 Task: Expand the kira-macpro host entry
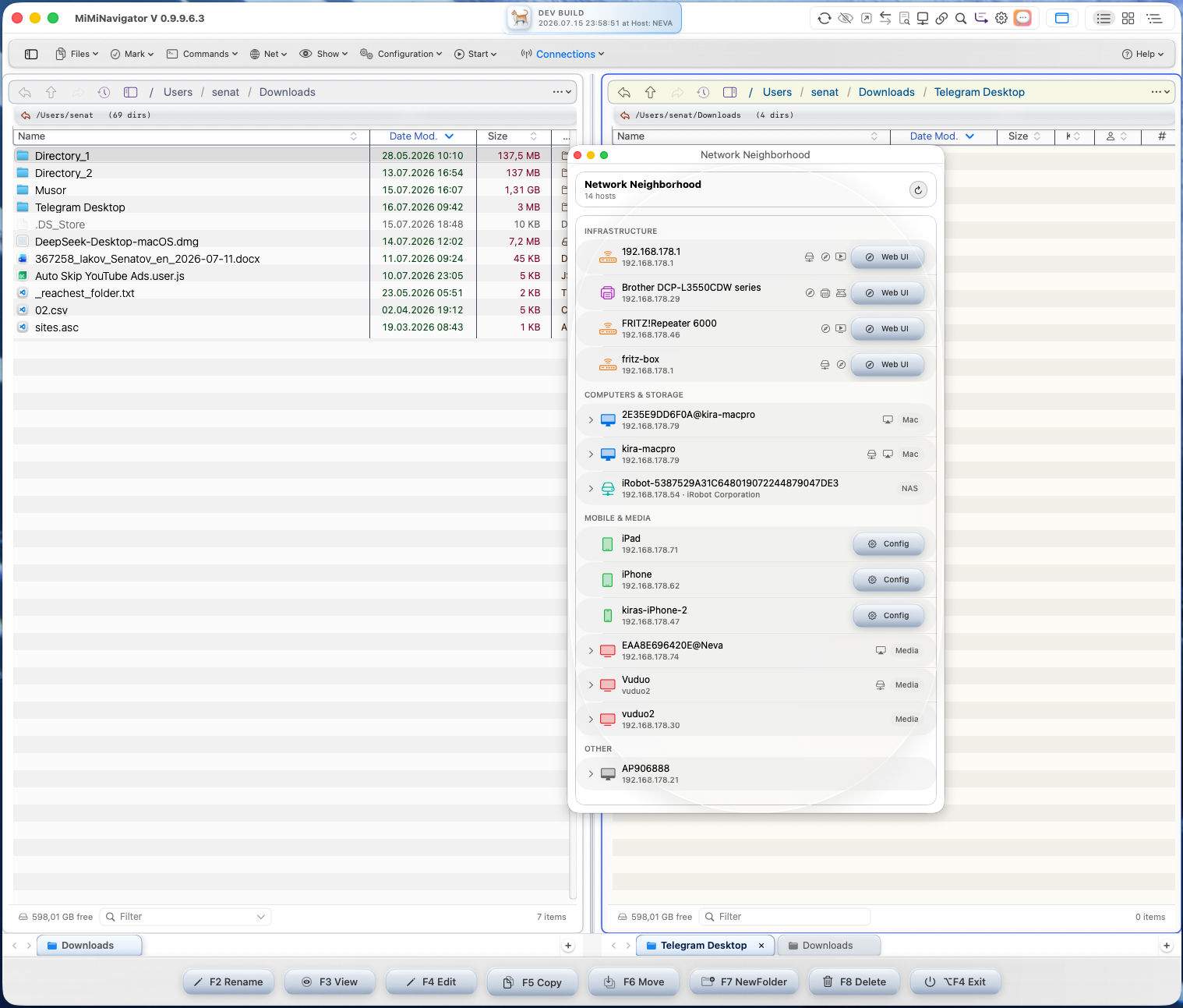[x=591, y=454]
